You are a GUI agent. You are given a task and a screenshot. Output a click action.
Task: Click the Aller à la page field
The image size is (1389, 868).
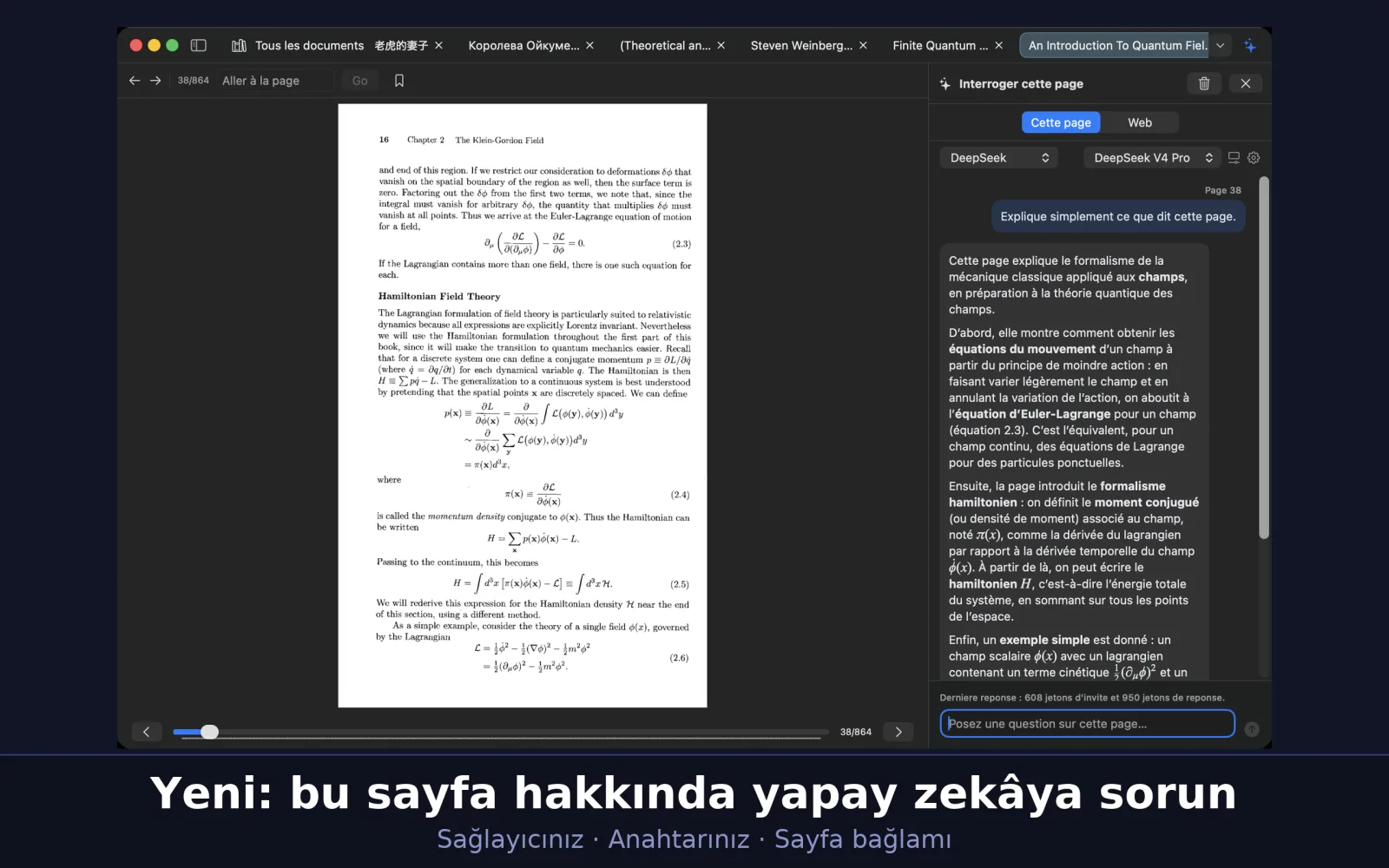tap(274, 80)
